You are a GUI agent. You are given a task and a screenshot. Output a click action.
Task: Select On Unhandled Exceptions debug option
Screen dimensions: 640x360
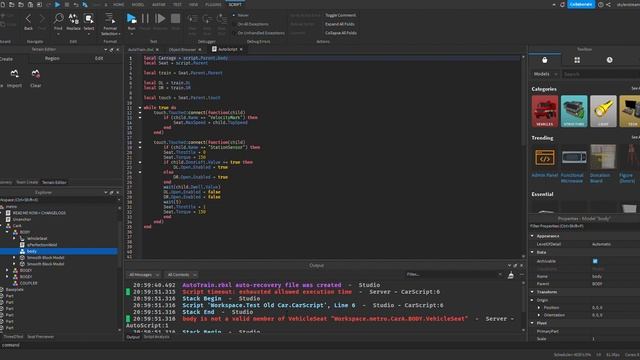tap(258, 33)
